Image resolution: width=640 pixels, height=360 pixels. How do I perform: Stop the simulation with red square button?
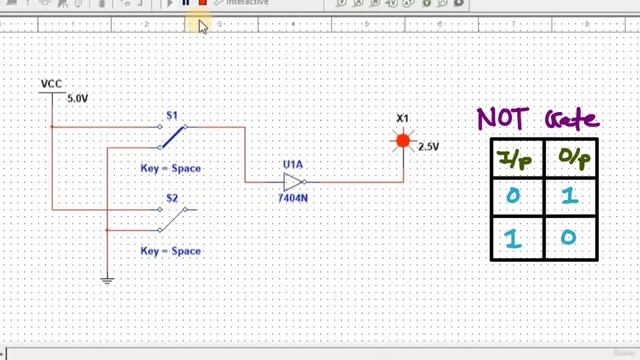pos(202,2)
